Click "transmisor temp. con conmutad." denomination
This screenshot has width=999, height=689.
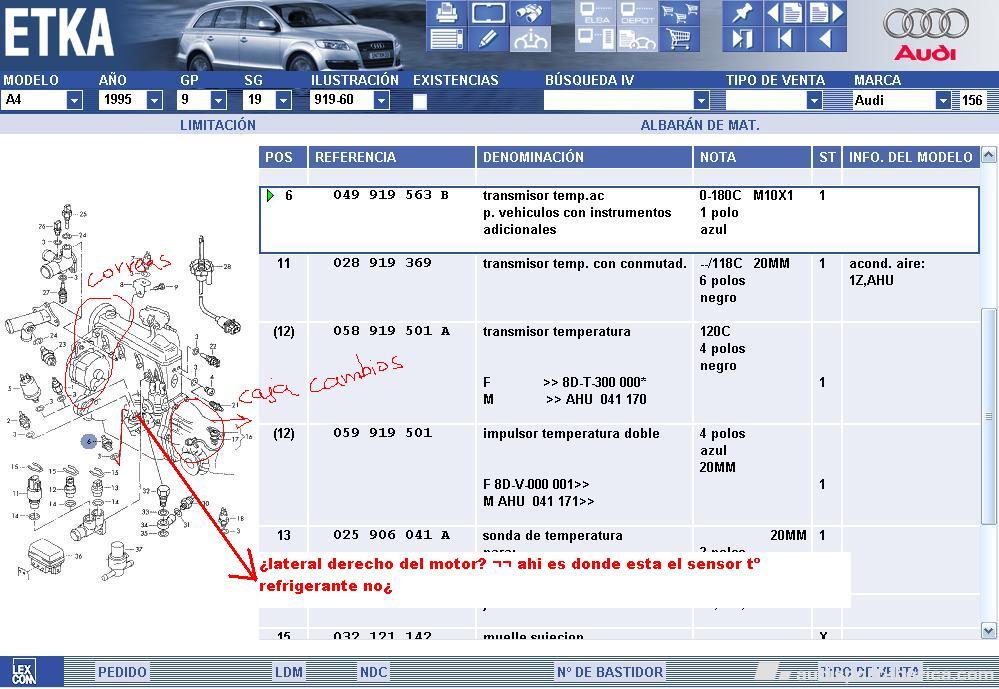pyautogui.click(x=584, y=263)
